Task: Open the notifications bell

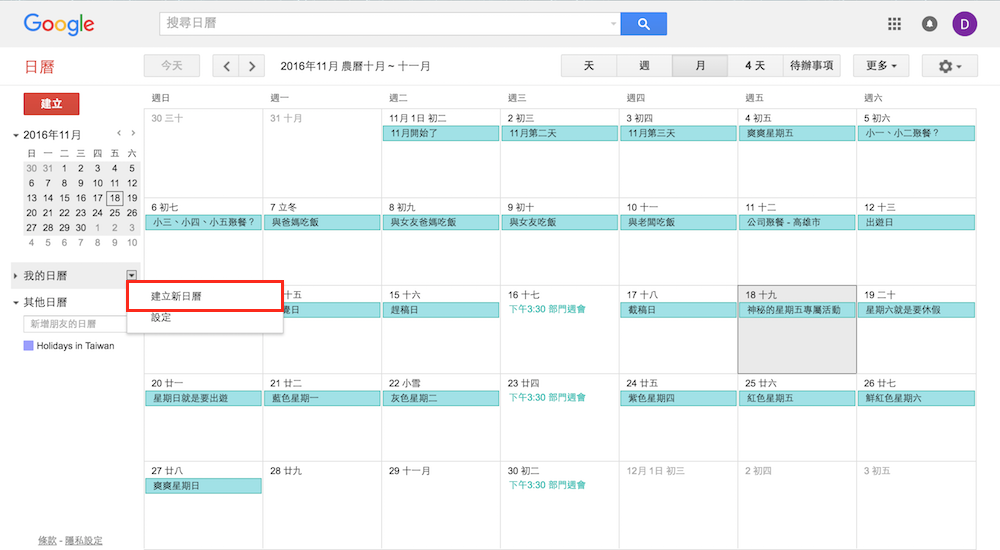Action: click(x=929, y=24)
